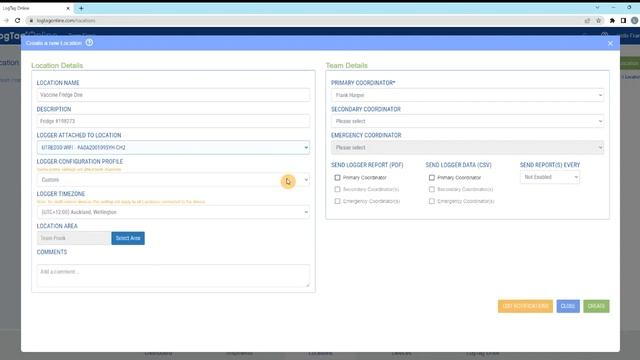Click the help icon beside Create a new Location
Viewport: 640px width, 360px height.
[89, 42]
